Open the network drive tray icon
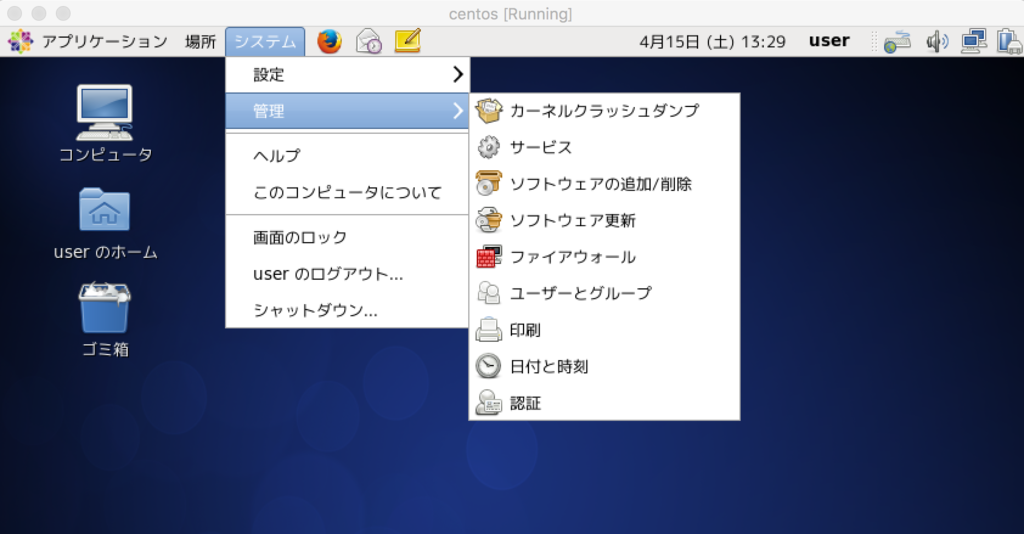 point(897,42)
